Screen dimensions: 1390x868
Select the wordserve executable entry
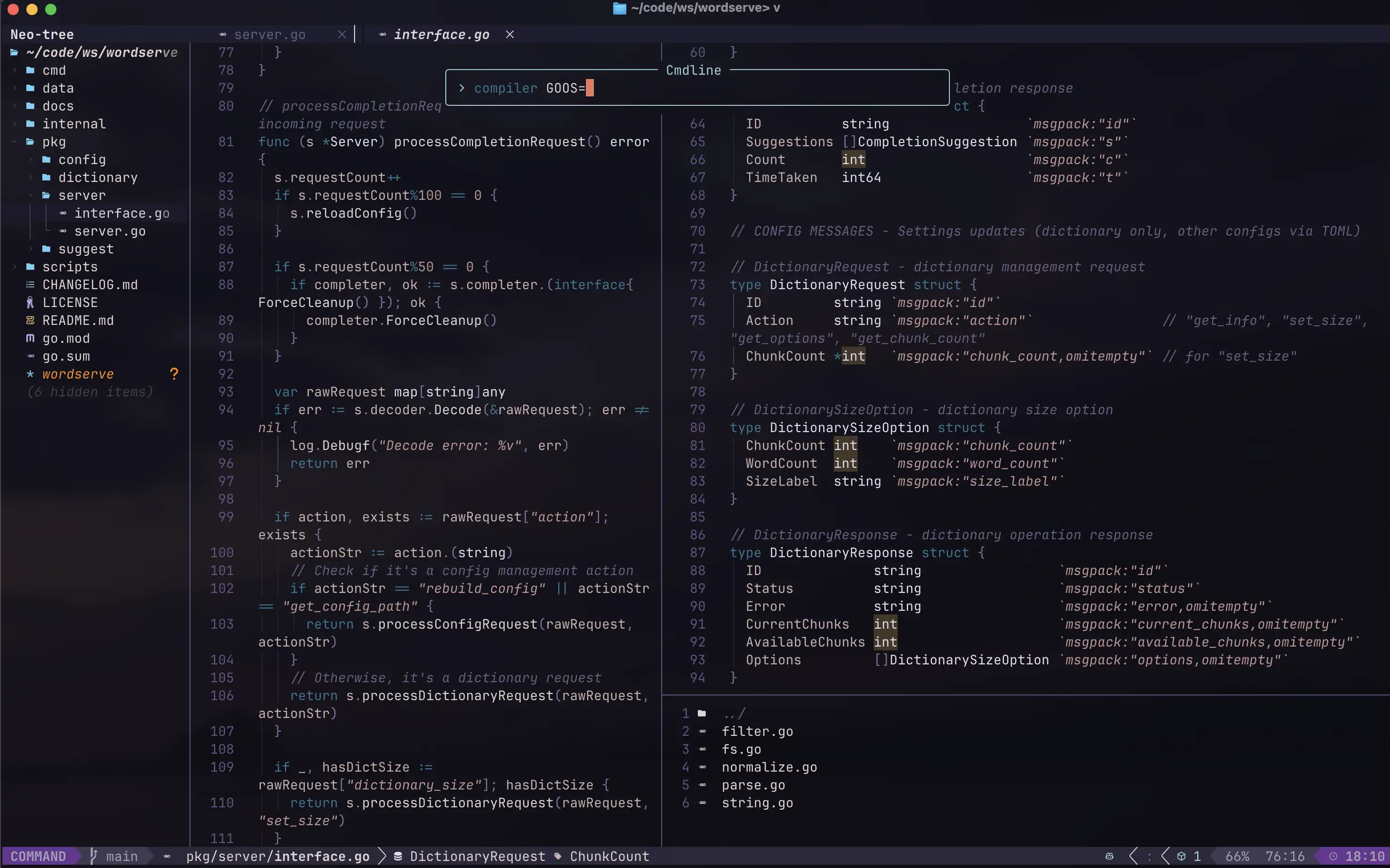coord(78,374)
